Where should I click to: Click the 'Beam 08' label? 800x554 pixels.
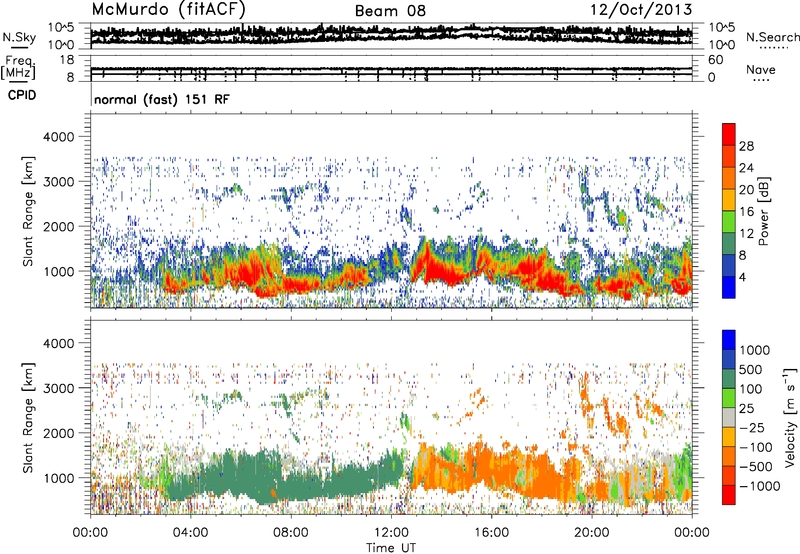pyautogui.click(x=390, y=11)
